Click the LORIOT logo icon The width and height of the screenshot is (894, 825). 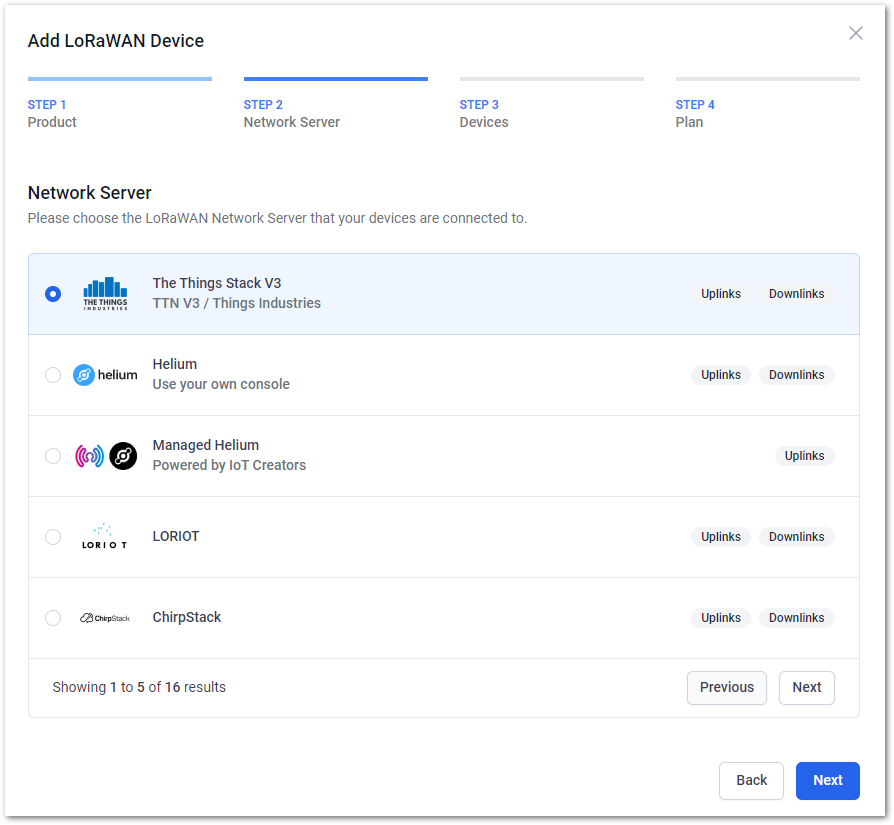(105, 537)
